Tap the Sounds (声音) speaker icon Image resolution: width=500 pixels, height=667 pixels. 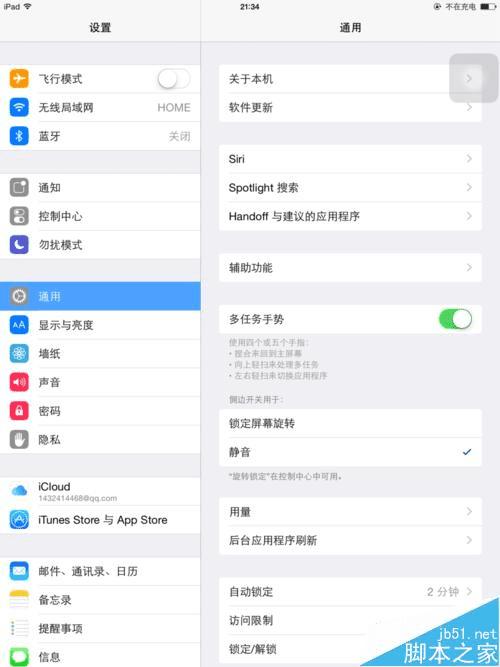coord(19,382)
